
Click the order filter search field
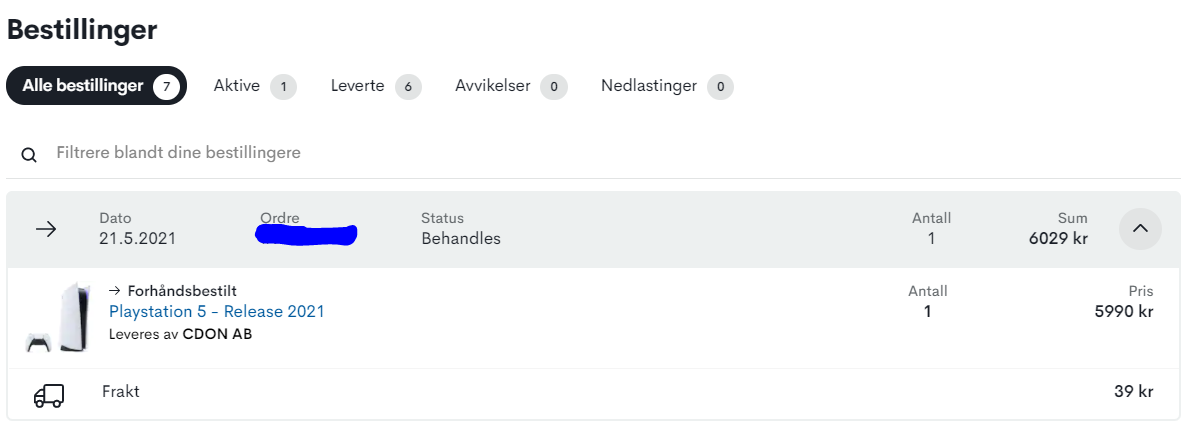(x=400, y=153)
